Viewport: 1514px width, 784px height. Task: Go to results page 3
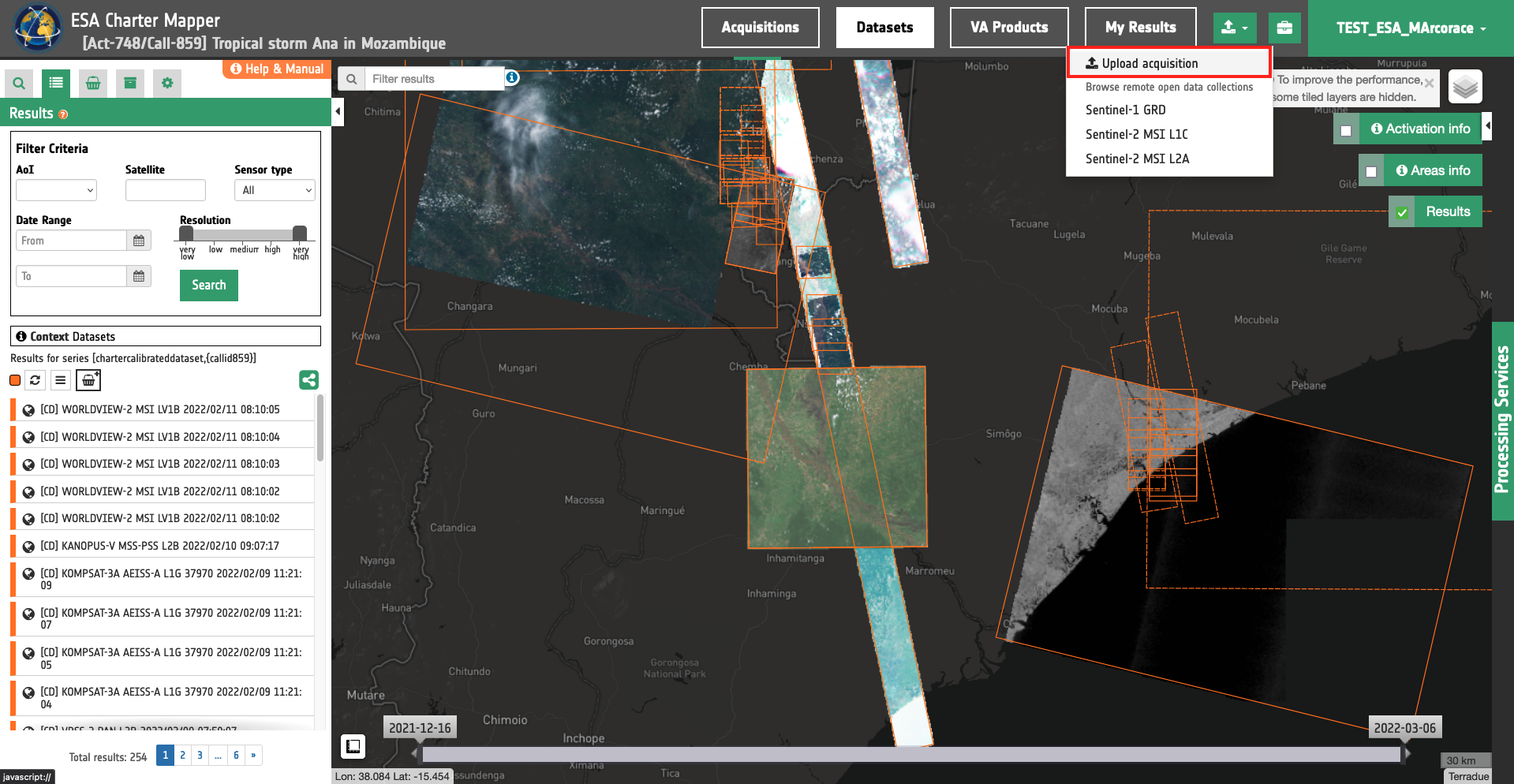click(x=200, y=756)
